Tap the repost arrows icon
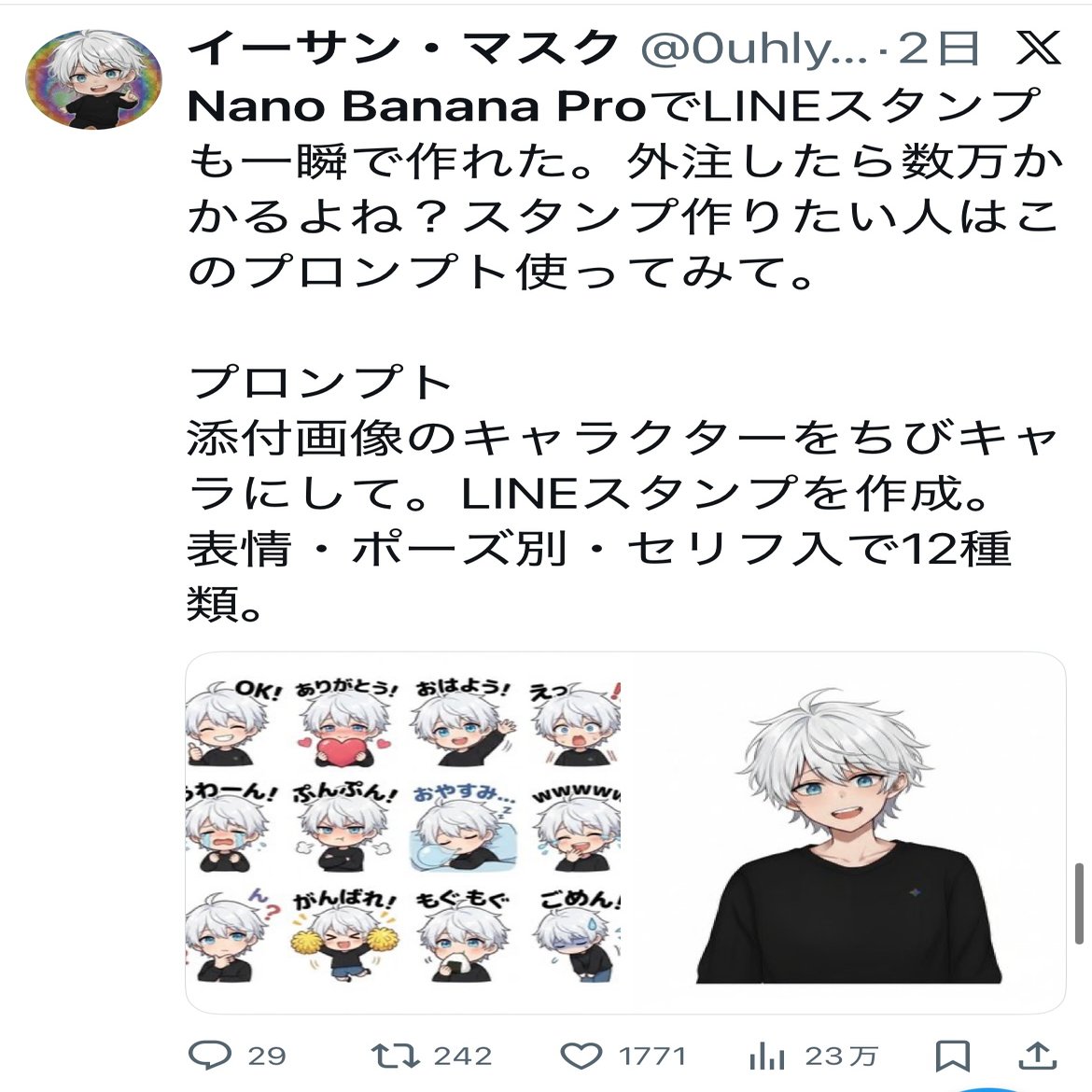This screenshot has height=1092, width=1092. pyautogui.click(x=395, y=1055)
